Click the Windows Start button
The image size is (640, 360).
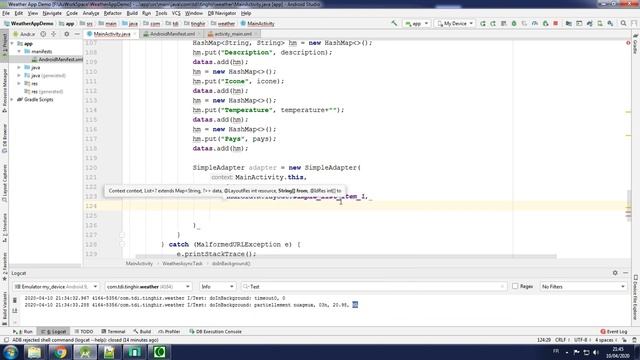click(x=10, y=352)
